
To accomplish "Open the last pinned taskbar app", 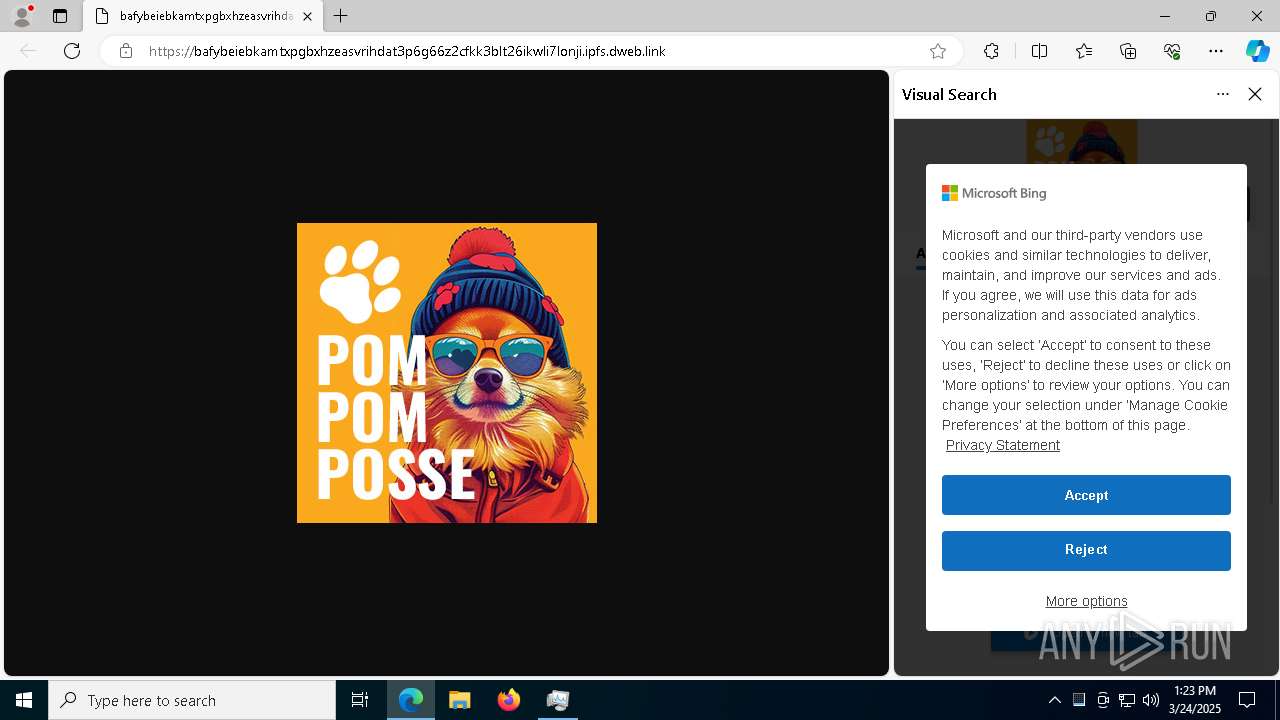I will 558,700.
